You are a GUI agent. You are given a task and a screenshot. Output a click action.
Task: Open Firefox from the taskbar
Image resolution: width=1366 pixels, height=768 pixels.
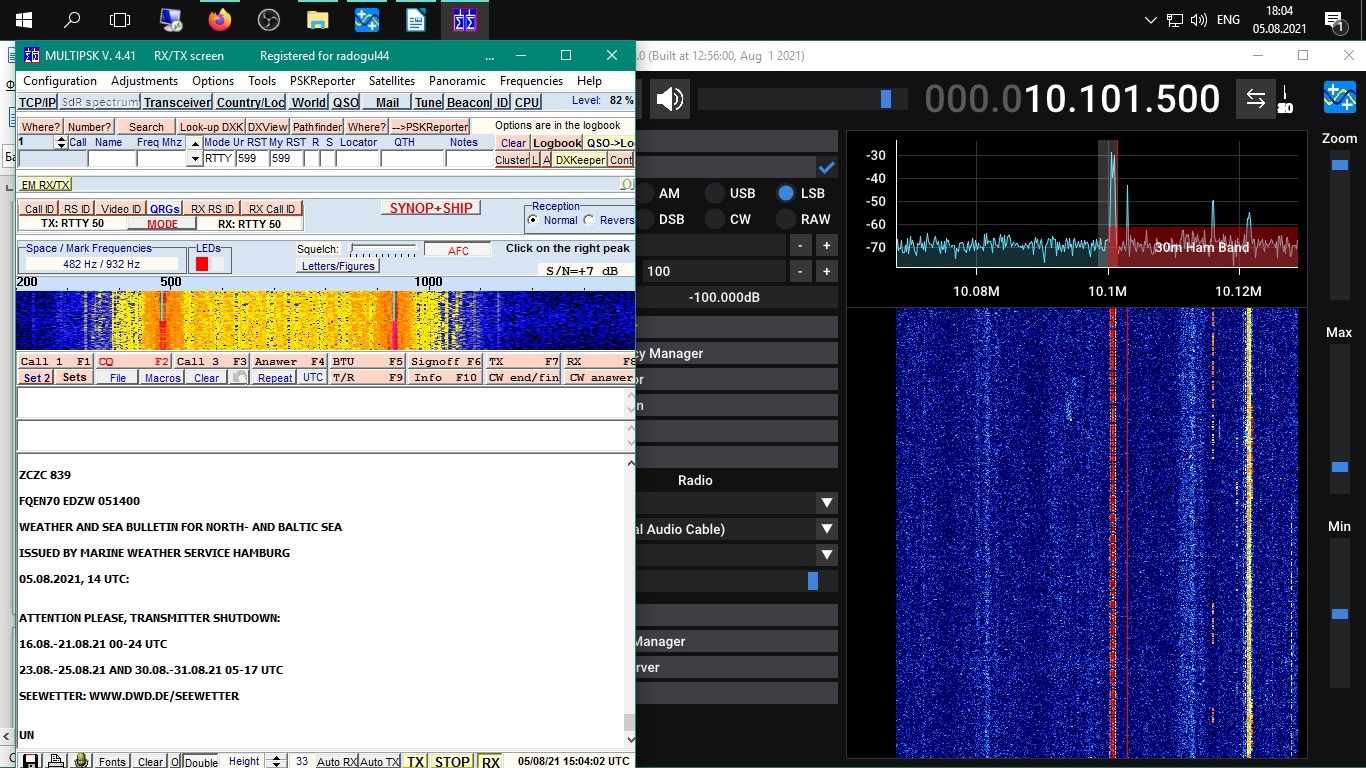(x=219, y=20)
